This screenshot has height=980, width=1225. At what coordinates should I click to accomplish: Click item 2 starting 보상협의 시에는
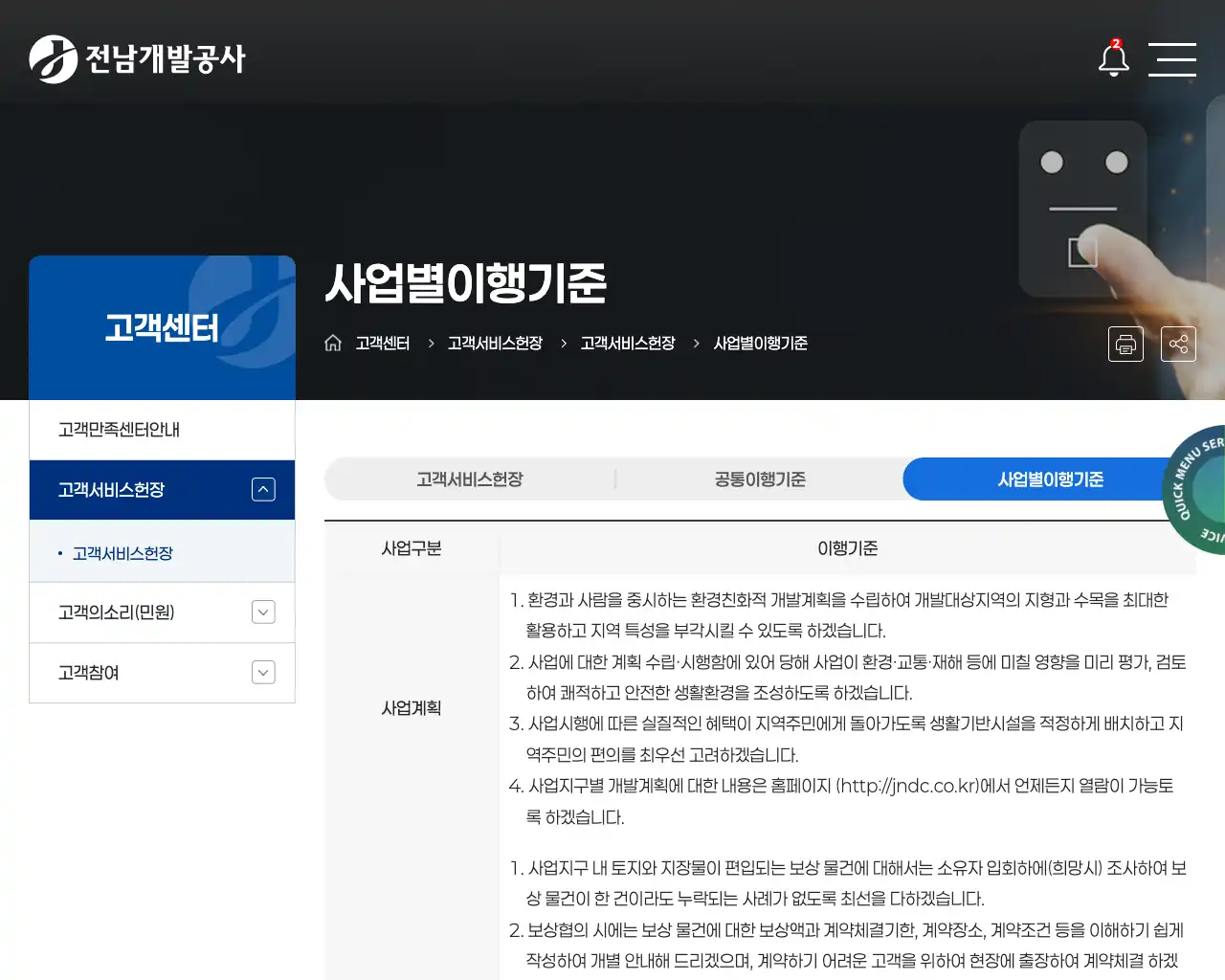coord(847,946)
